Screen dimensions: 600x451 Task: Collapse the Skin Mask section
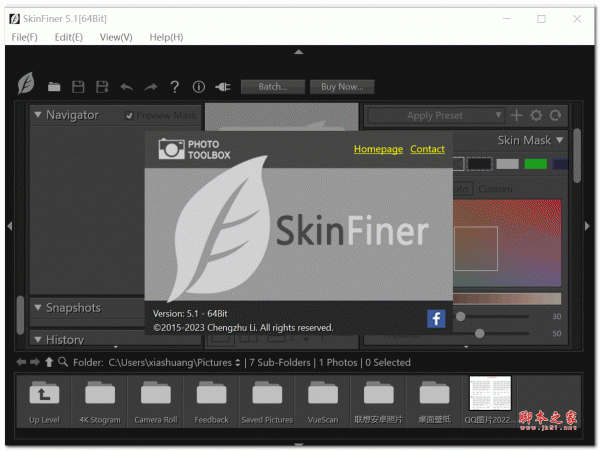coord(560,140)
